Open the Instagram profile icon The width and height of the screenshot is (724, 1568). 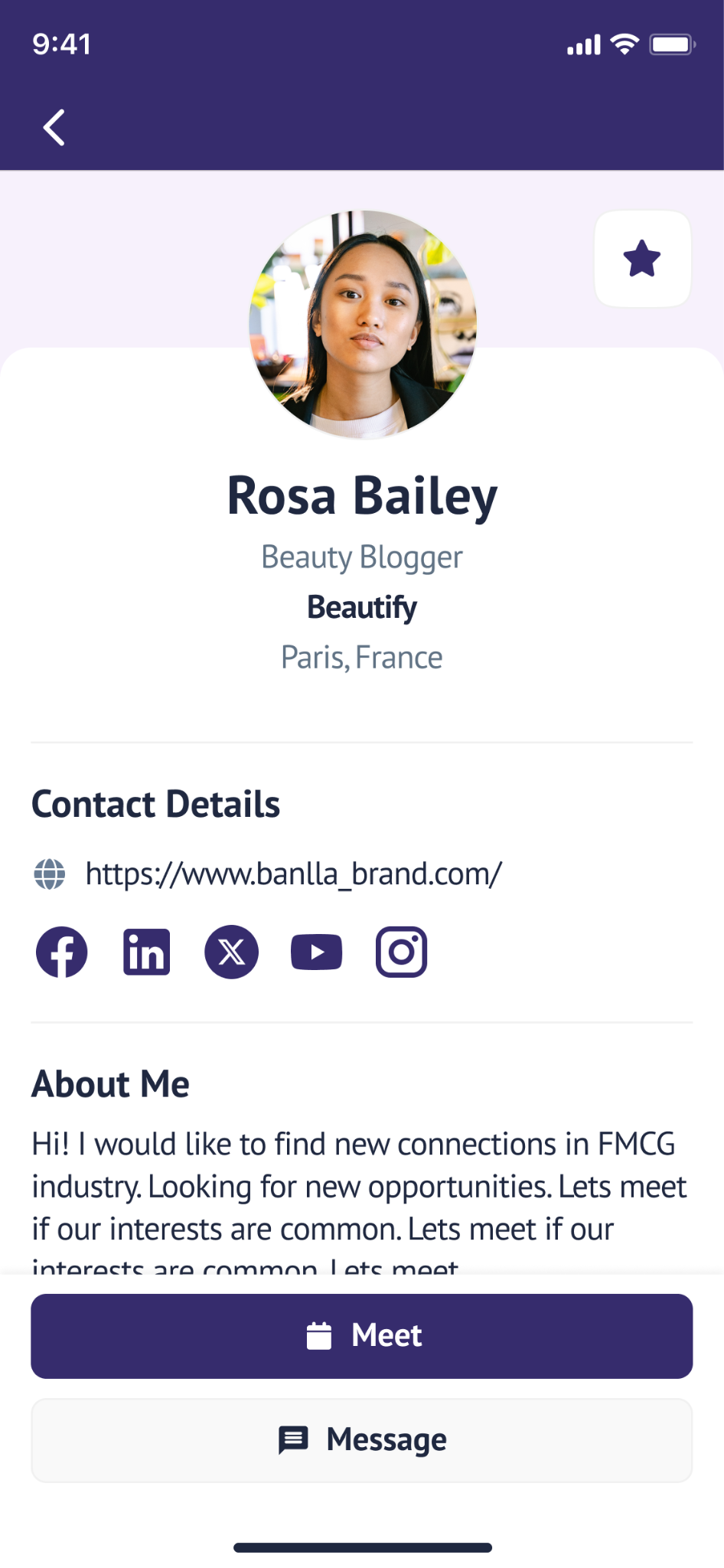(401, 952)
